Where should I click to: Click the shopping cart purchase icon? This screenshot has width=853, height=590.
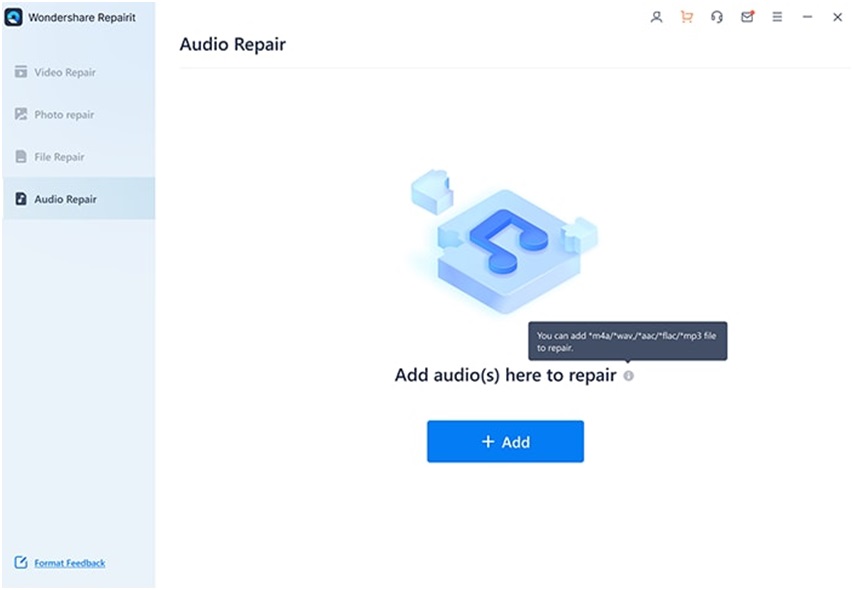pos(686,17)
